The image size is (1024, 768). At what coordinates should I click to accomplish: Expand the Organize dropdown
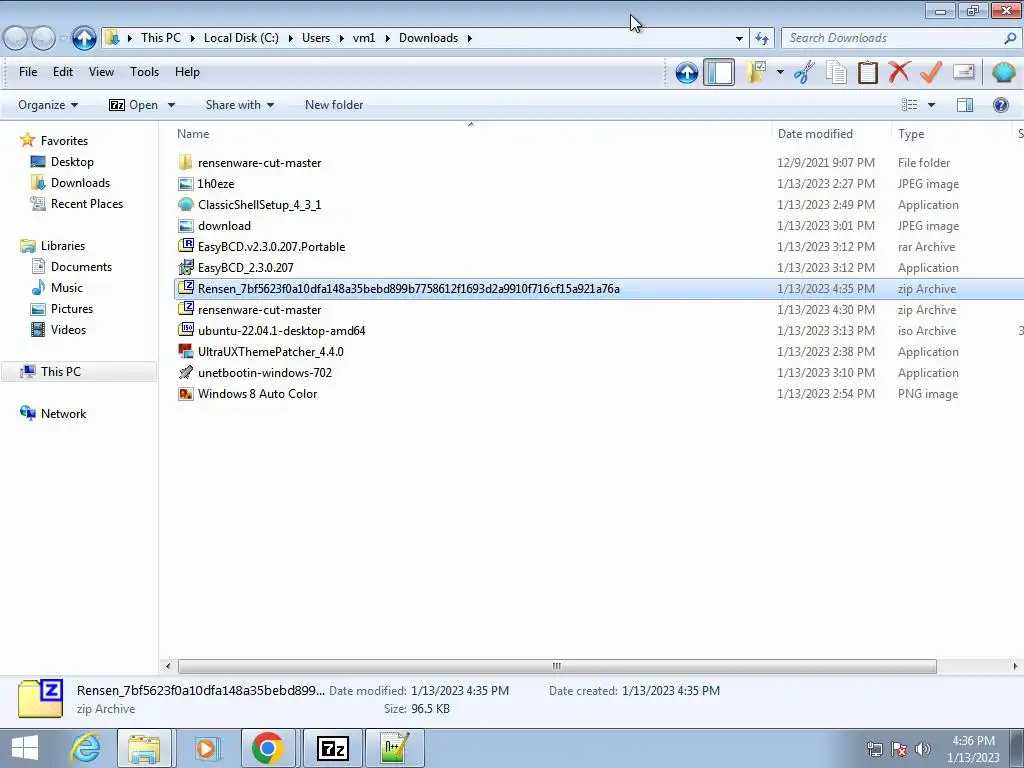[48, 105]
